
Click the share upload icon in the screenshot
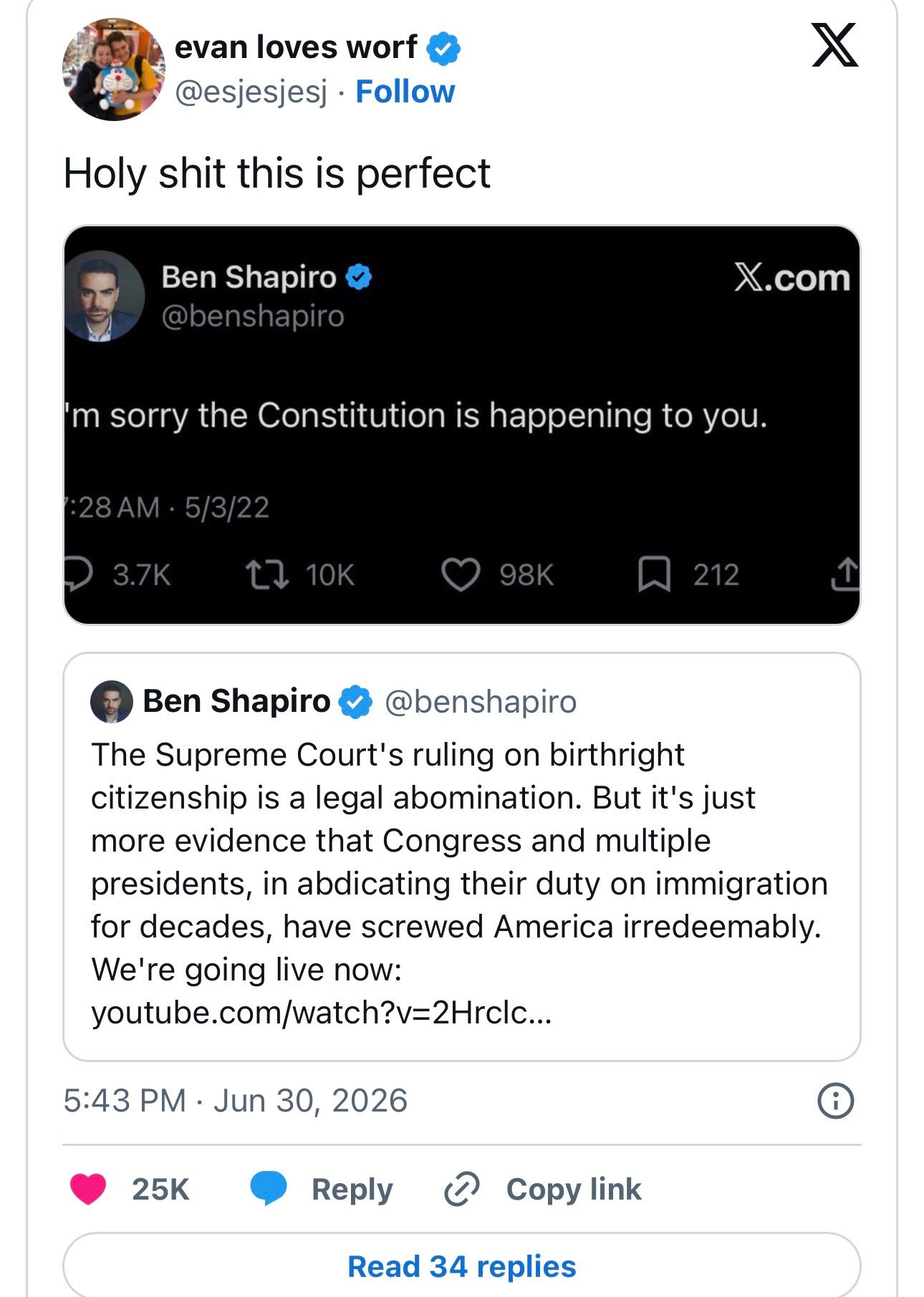click(845, 574)
